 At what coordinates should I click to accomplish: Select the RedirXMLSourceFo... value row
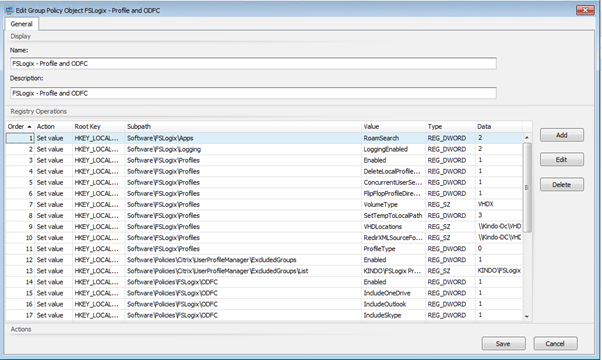(264, 238)
